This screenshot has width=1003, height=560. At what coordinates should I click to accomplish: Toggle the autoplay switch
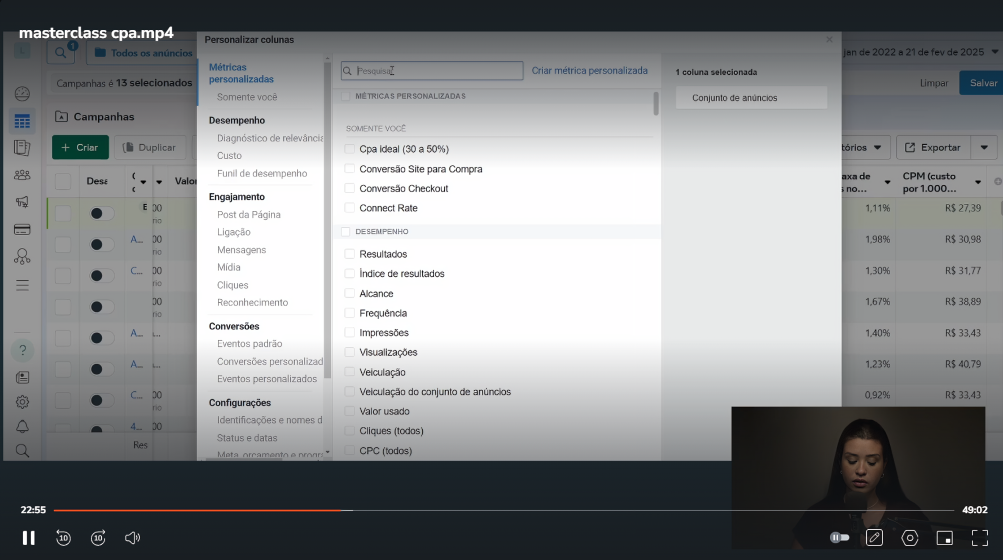tap(839, 538)
